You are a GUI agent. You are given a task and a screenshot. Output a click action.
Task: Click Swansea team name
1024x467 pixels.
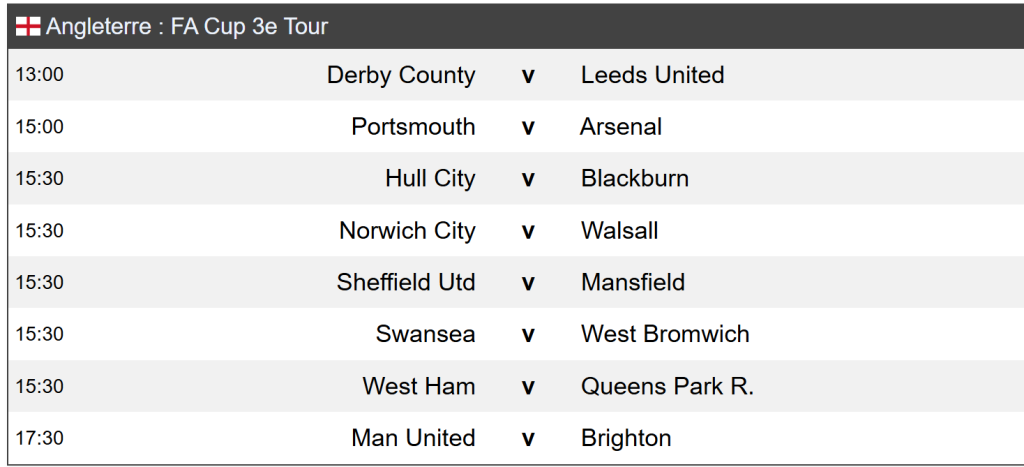(425, 334)
